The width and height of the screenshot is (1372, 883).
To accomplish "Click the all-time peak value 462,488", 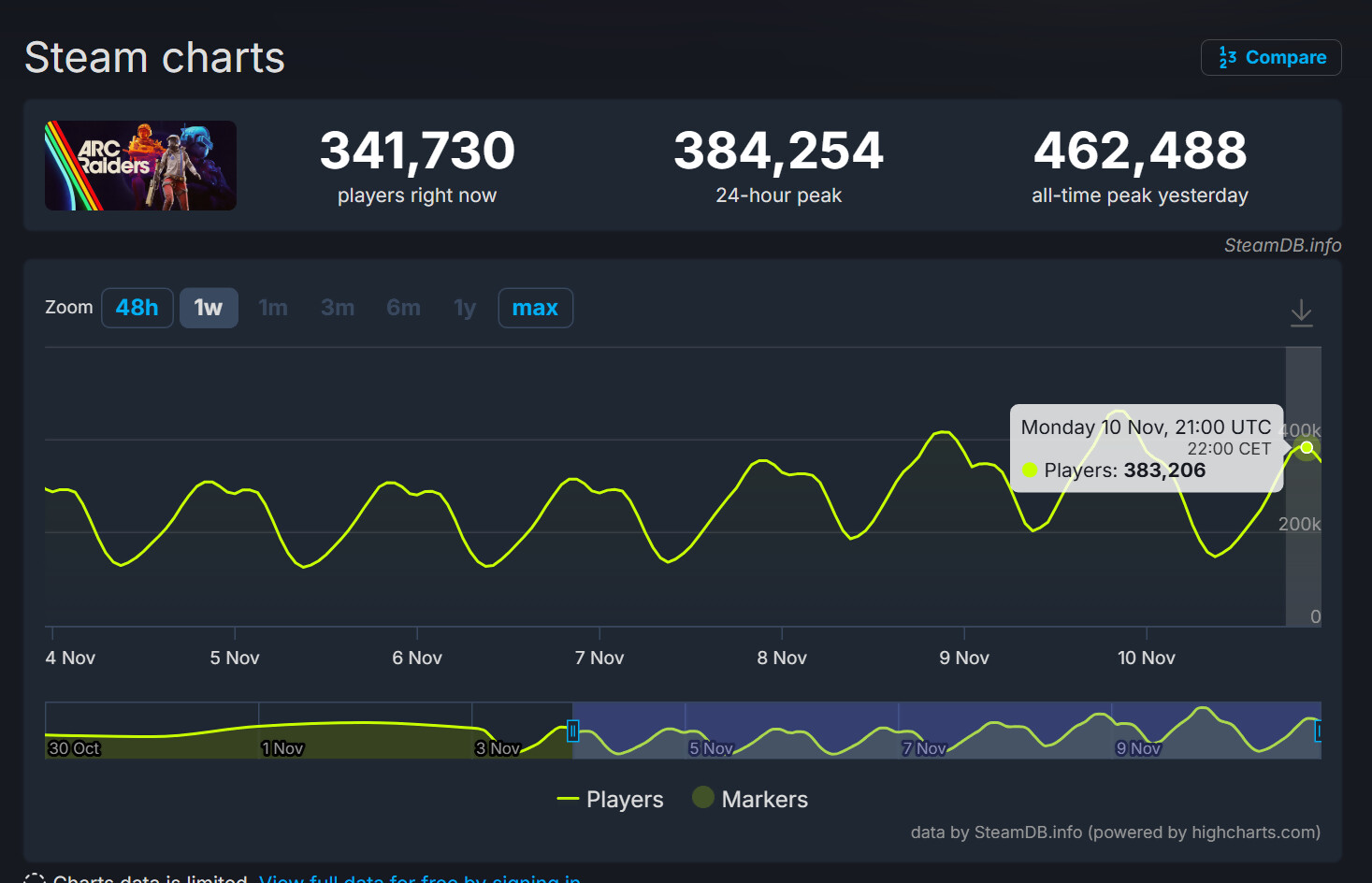I will tap(1139, 152).
